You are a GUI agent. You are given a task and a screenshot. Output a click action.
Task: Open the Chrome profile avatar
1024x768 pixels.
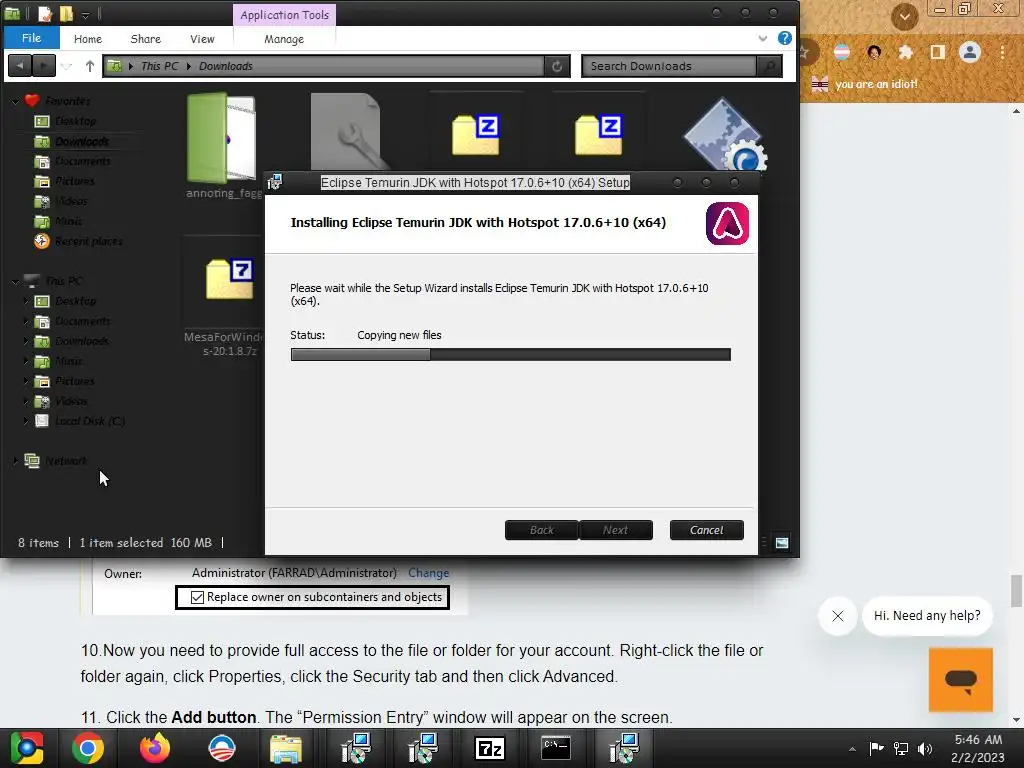tap(970, 52)
